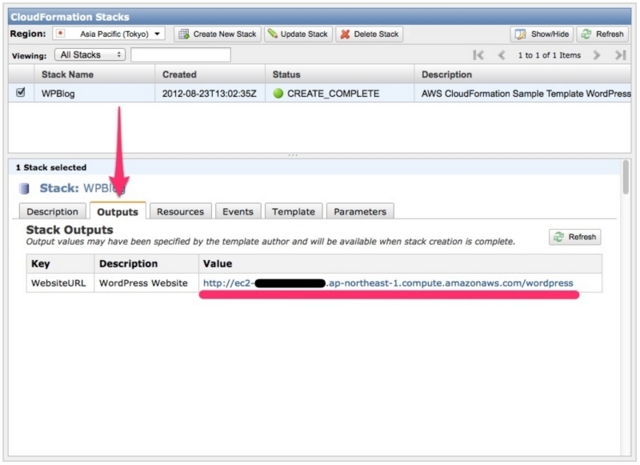
Task: Open the Template tab
Action: pyautogui.click(x=293, y=211)
